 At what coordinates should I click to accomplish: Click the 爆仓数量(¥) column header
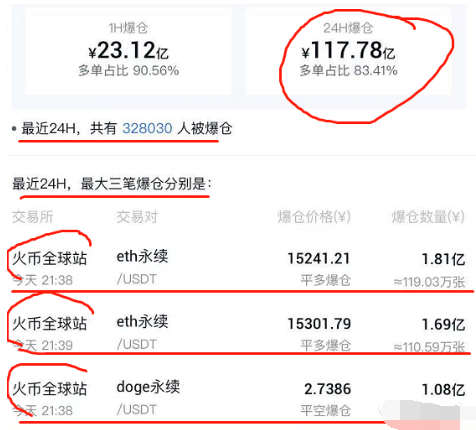(x=428, y=217)
